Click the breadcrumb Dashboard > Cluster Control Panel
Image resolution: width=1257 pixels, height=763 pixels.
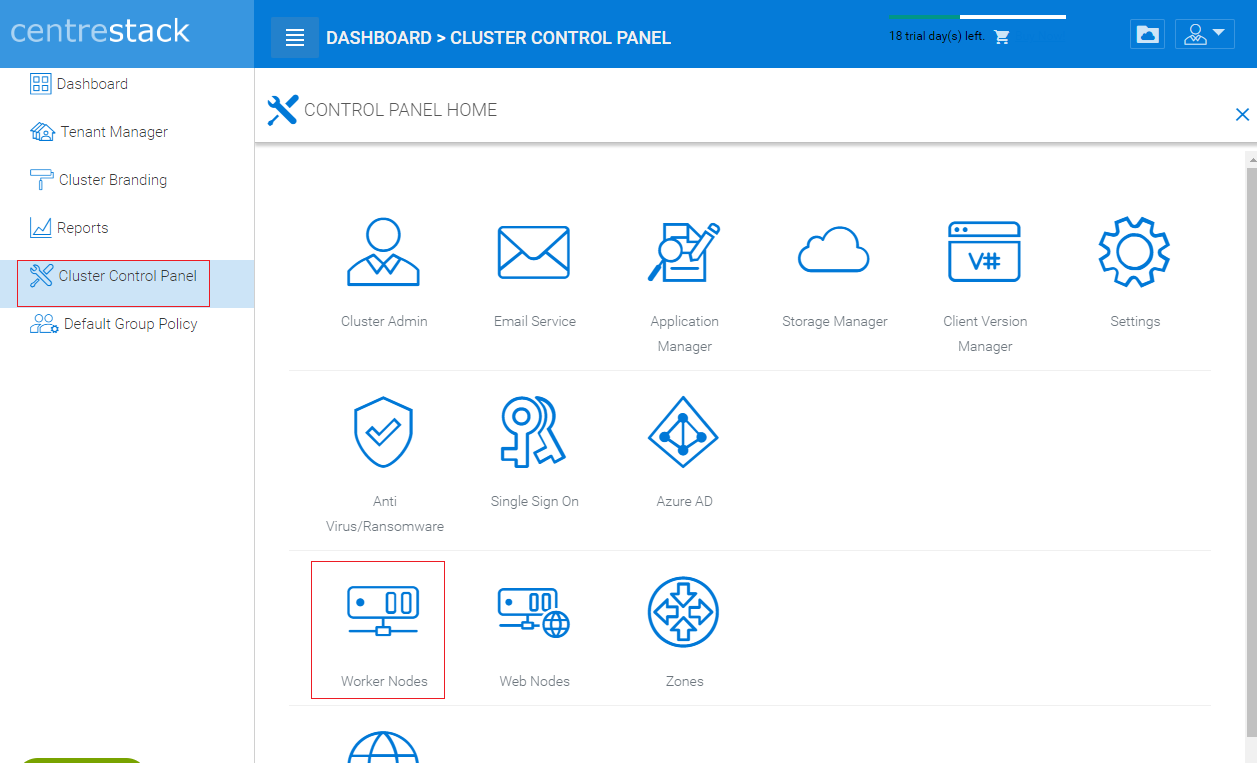[499, 38]
